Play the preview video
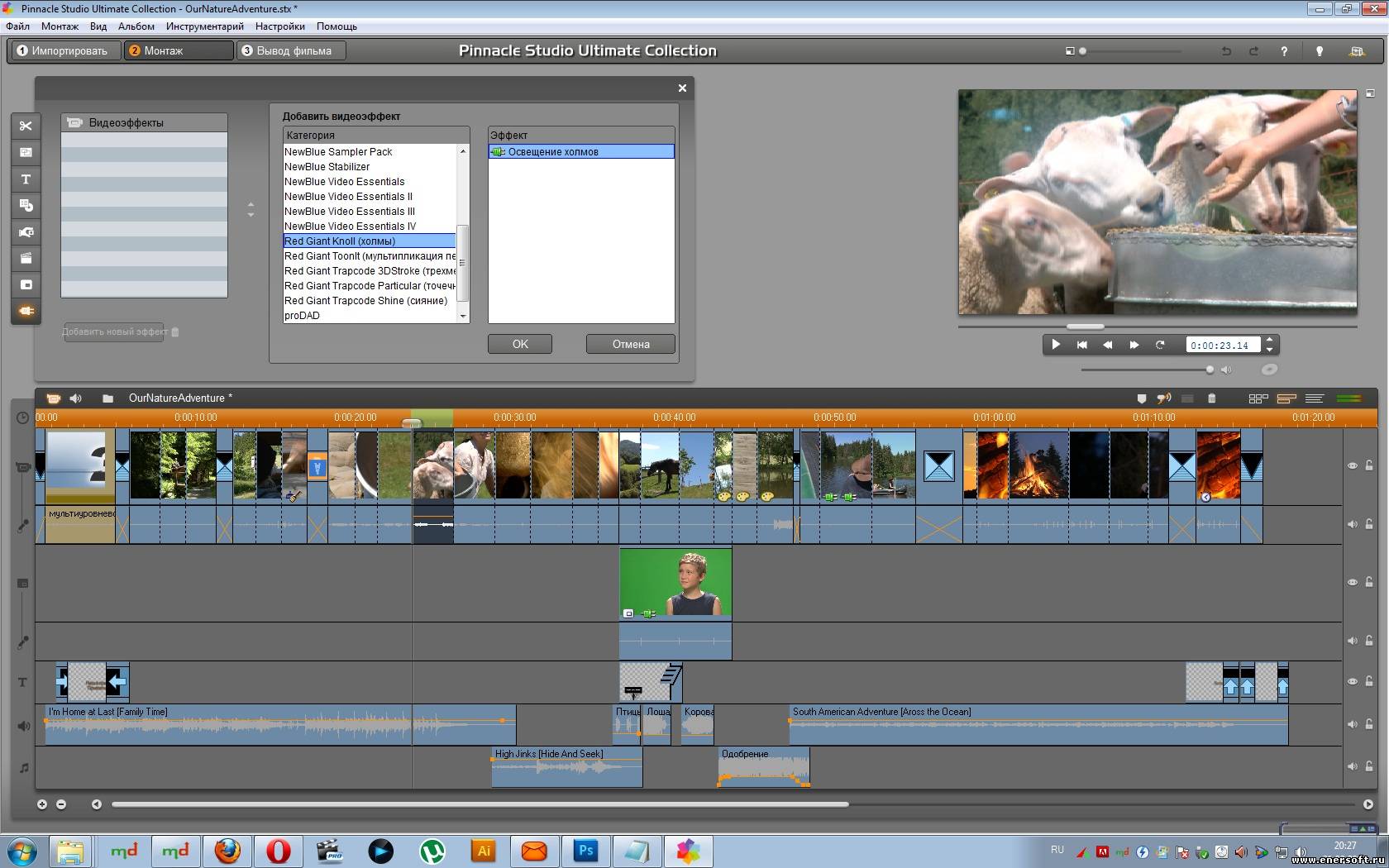Screen dimensions: 1389x868 [1056, 345]
